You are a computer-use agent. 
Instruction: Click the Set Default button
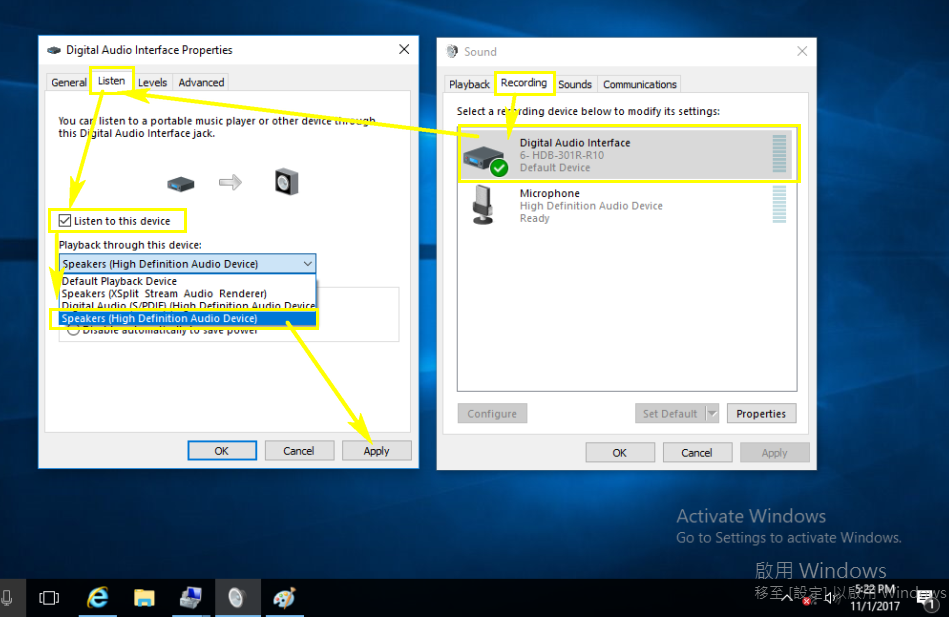[670, 414]
